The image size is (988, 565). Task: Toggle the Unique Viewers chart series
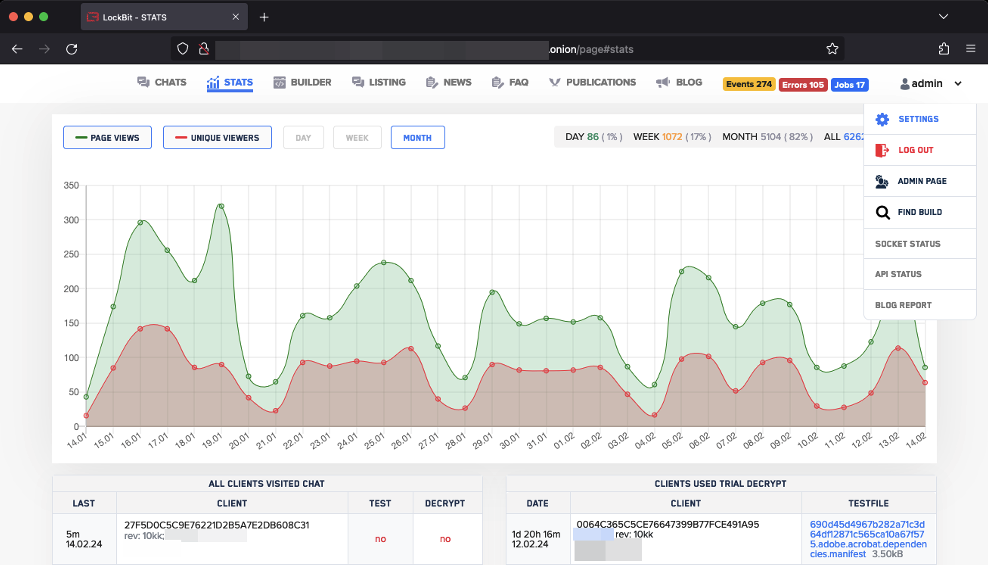(x=217, y=138)
